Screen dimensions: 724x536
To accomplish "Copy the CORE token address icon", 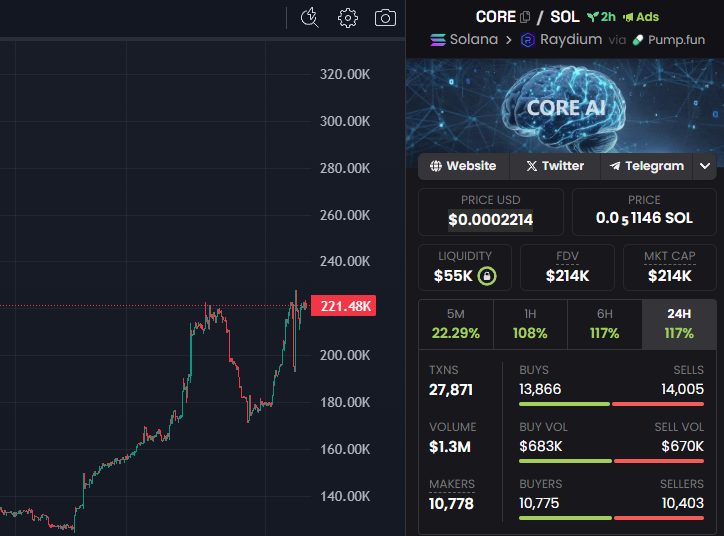I will (525, 18).
